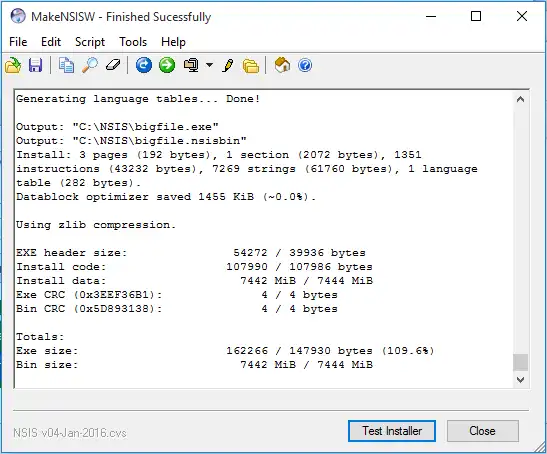Viewport: 547px width, 454px height.
Task: Click the log scrollbar thumb
Action: point(520,362)
